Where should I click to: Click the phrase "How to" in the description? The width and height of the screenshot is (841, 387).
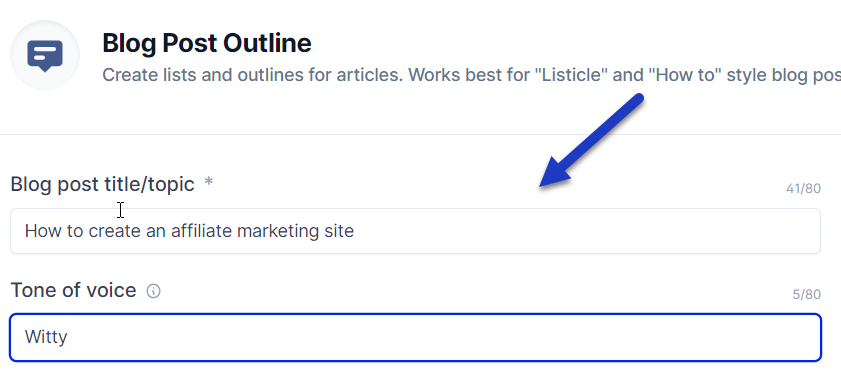pyautogui.click(x=683, y=75)
